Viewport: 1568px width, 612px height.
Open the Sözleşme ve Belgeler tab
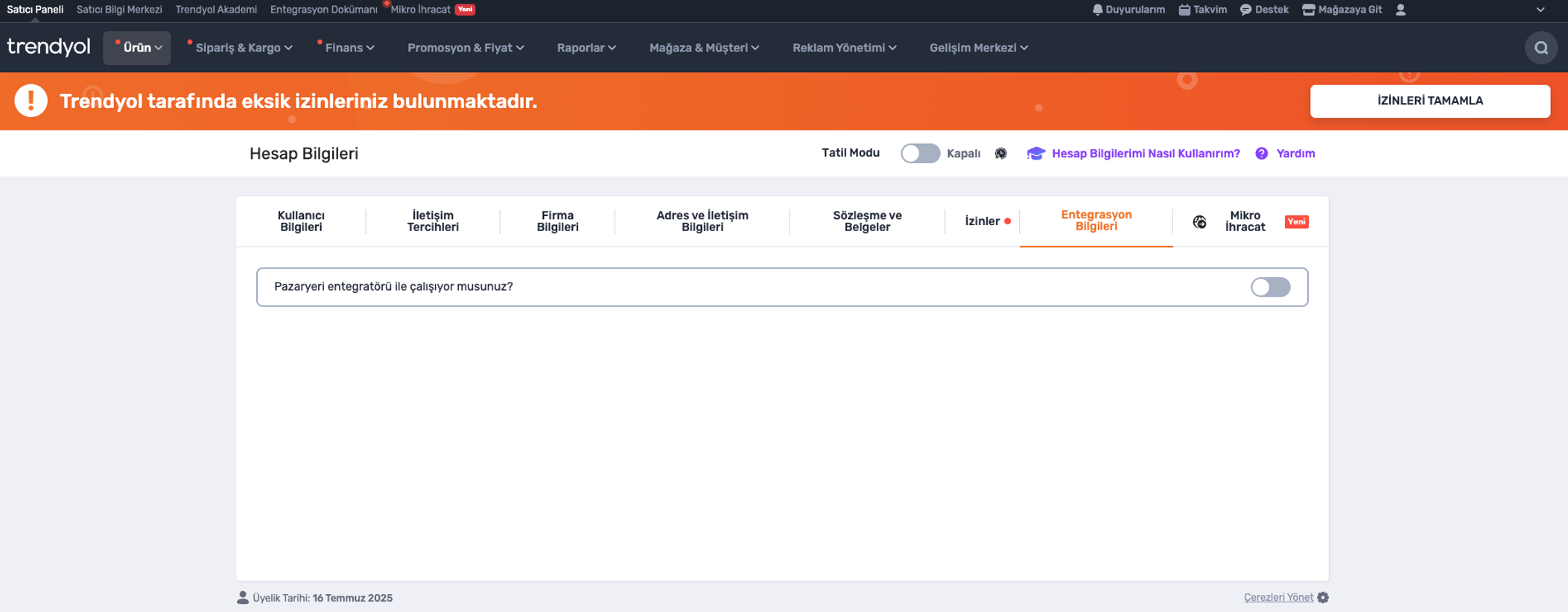(867, 221)
